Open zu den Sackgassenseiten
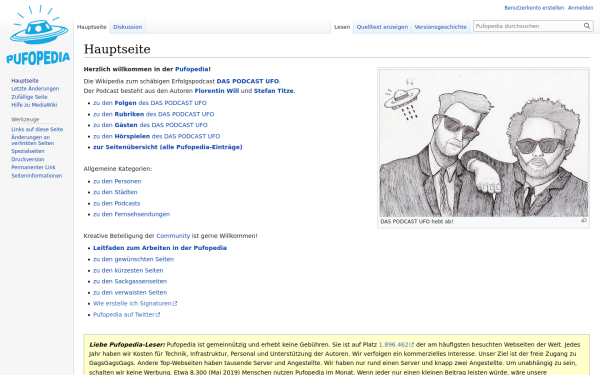The width and height of the screenshot is (600, 375). 130,281
